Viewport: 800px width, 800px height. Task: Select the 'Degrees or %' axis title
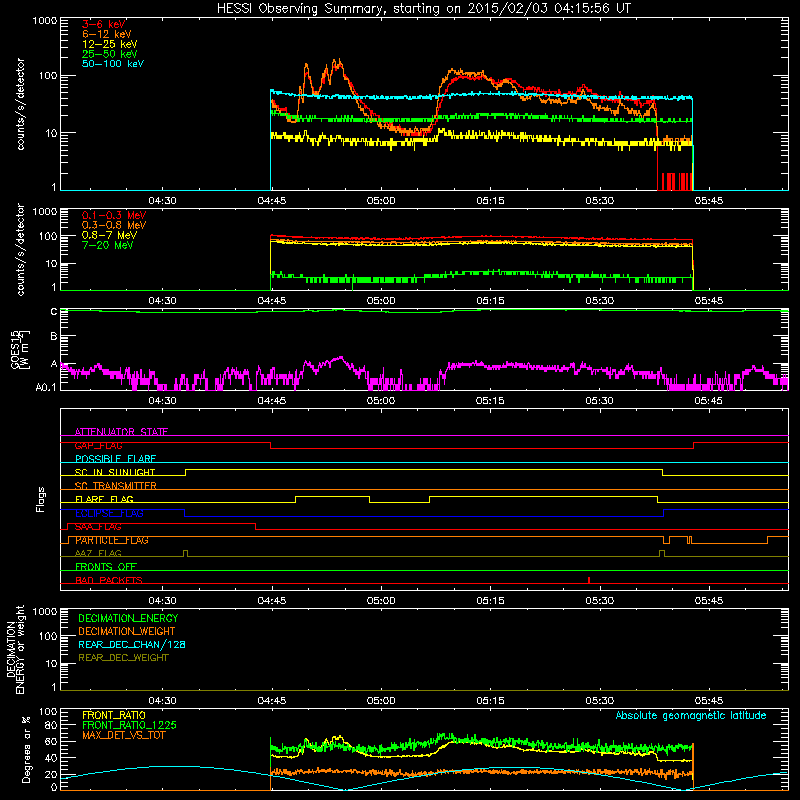coord(26,749)
